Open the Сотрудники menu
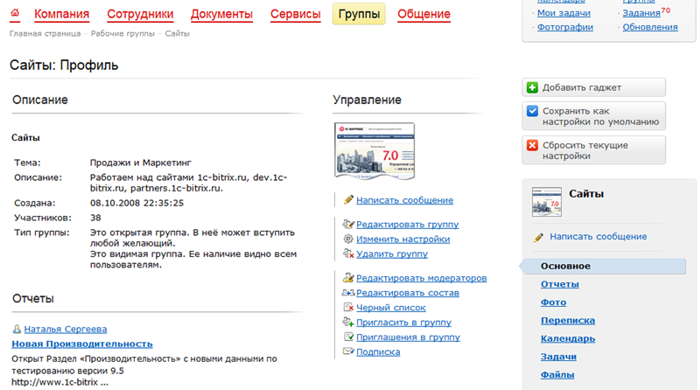 (140, 14)
